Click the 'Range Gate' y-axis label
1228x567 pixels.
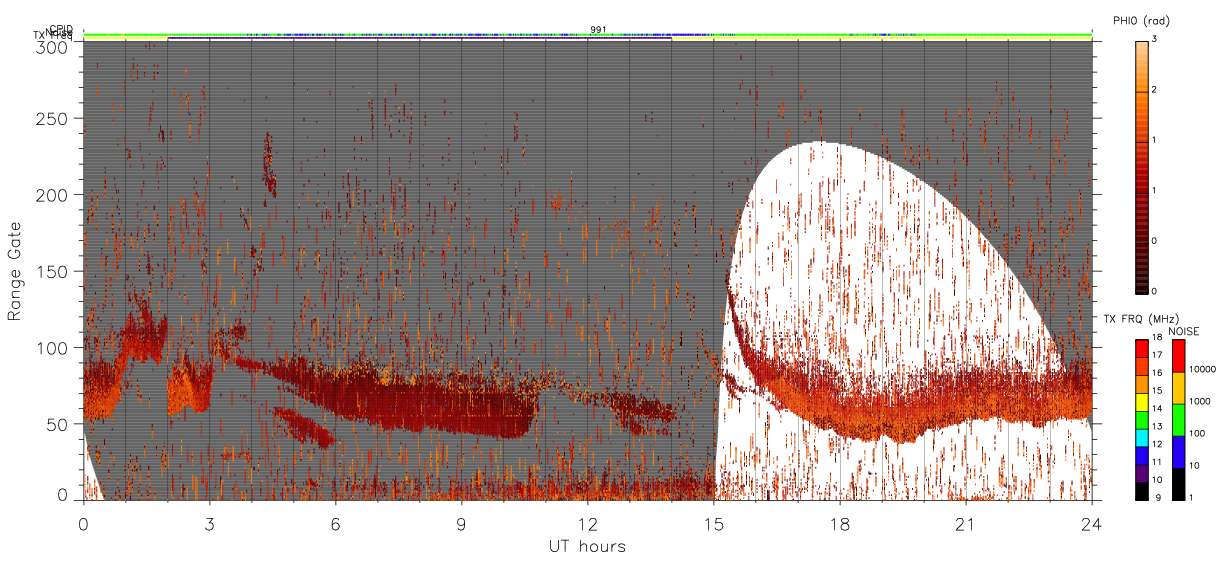pyautogui.click(x=15, y=271)
